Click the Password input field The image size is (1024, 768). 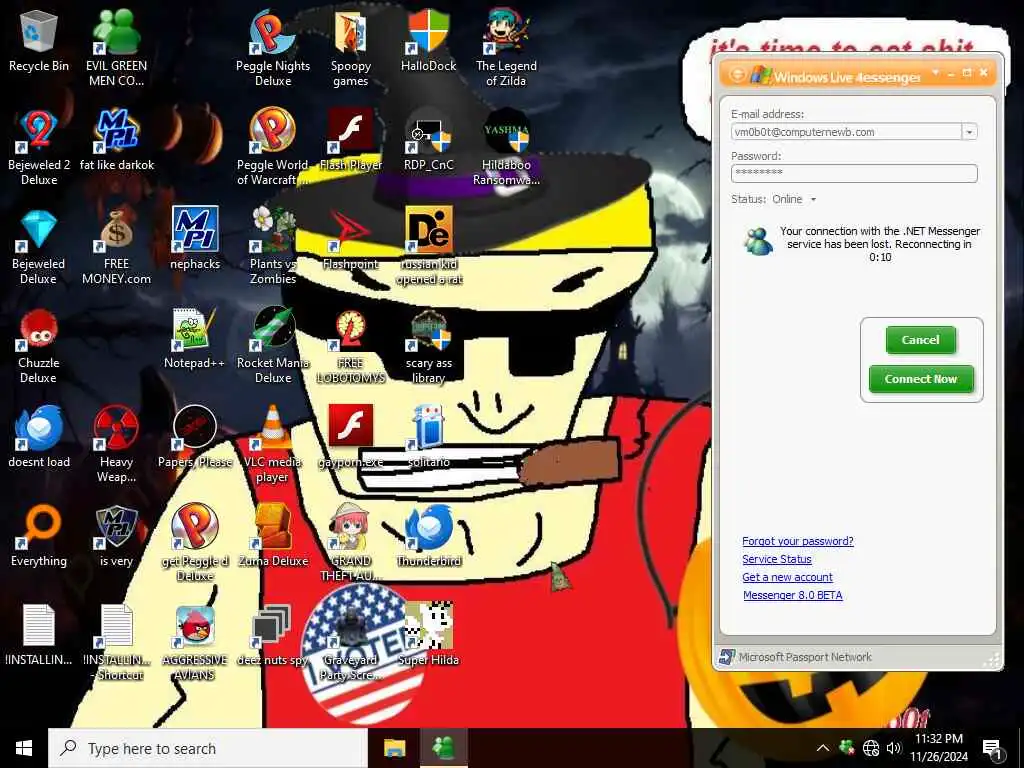pyautogui.click(x=854, y=173)
